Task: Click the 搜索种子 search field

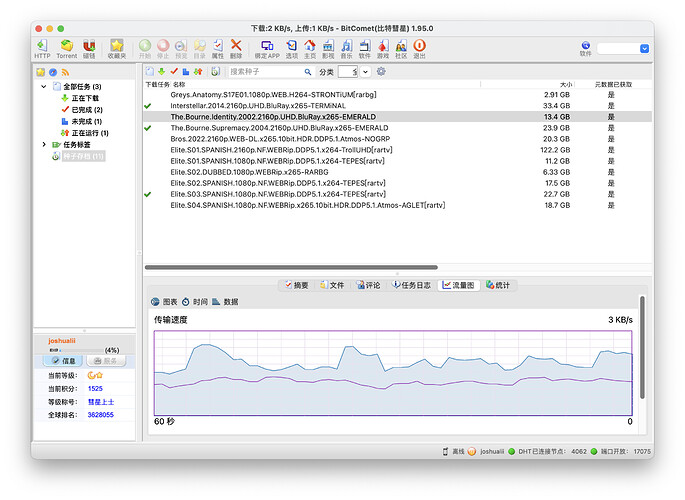Action: click(x=266, y=72)
